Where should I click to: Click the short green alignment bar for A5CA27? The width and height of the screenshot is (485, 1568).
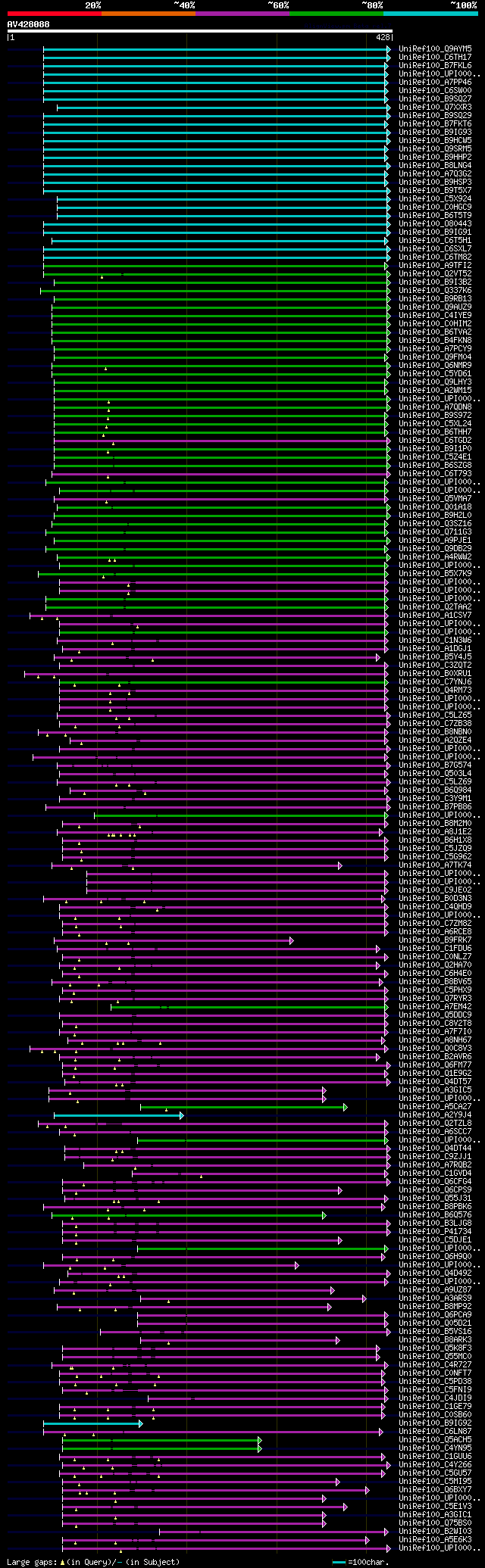[244, 1107]
